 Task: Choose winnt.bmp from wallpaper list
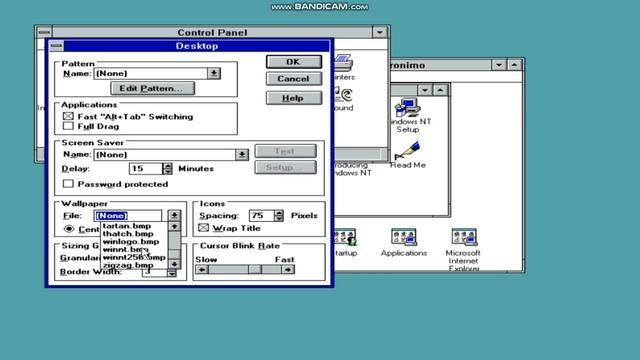coord(125,249)
